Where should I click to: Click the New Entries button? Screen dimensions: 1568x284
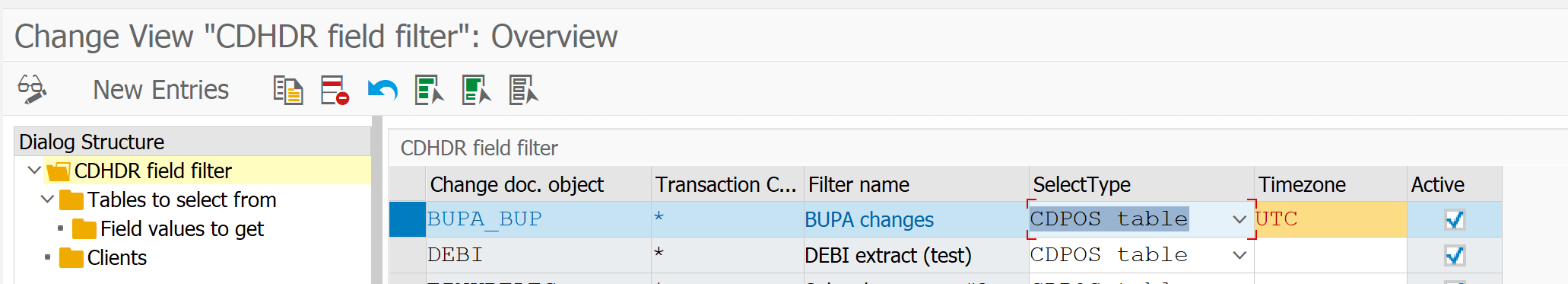click(160, 90)
